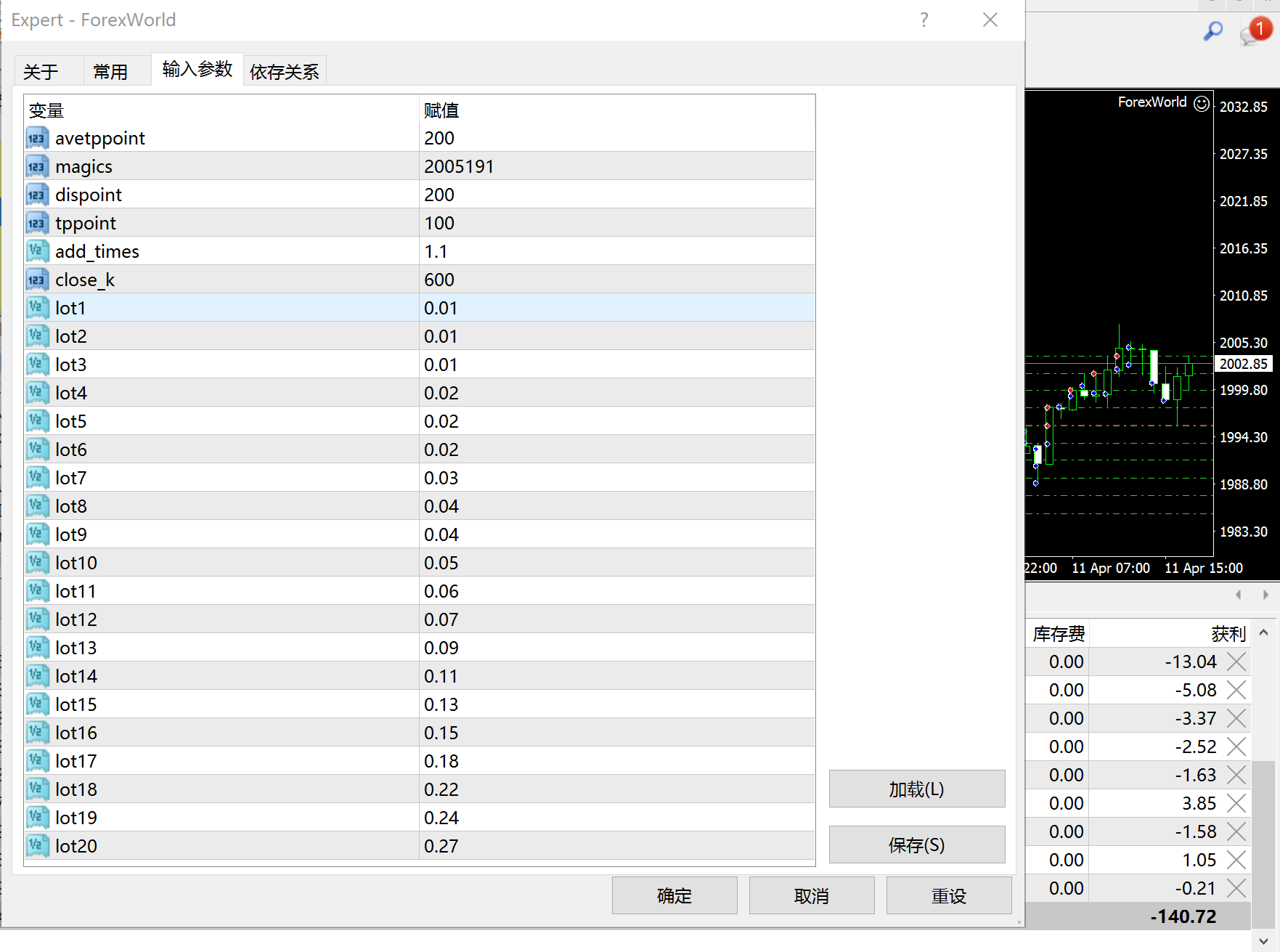Close the order with profit -2.52

tap(1236, 746)
